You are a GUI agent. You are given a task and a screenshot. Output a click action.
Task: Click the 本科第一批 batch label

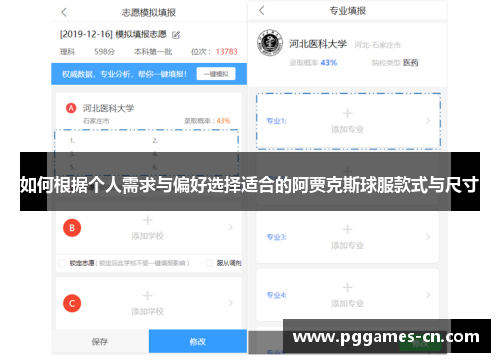tap(153, 52)
